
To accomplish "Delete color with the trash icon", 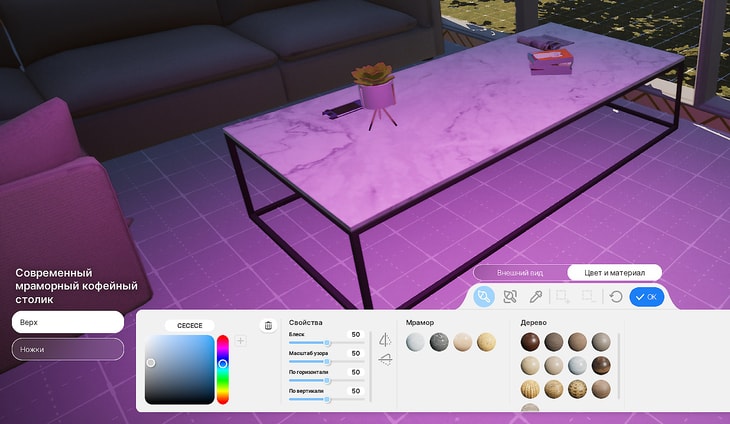I will coord(267,326).
